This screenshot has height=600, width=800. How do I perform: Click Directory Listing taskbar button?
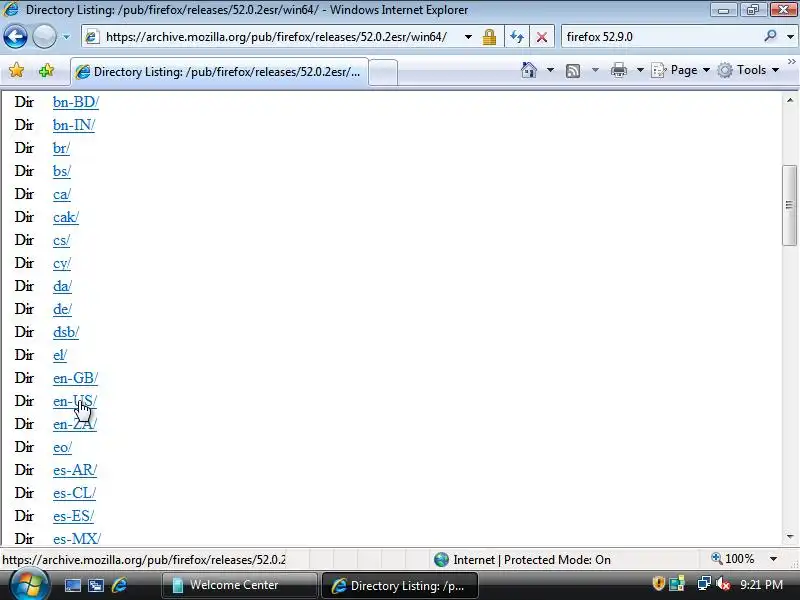tap(400, 585)
